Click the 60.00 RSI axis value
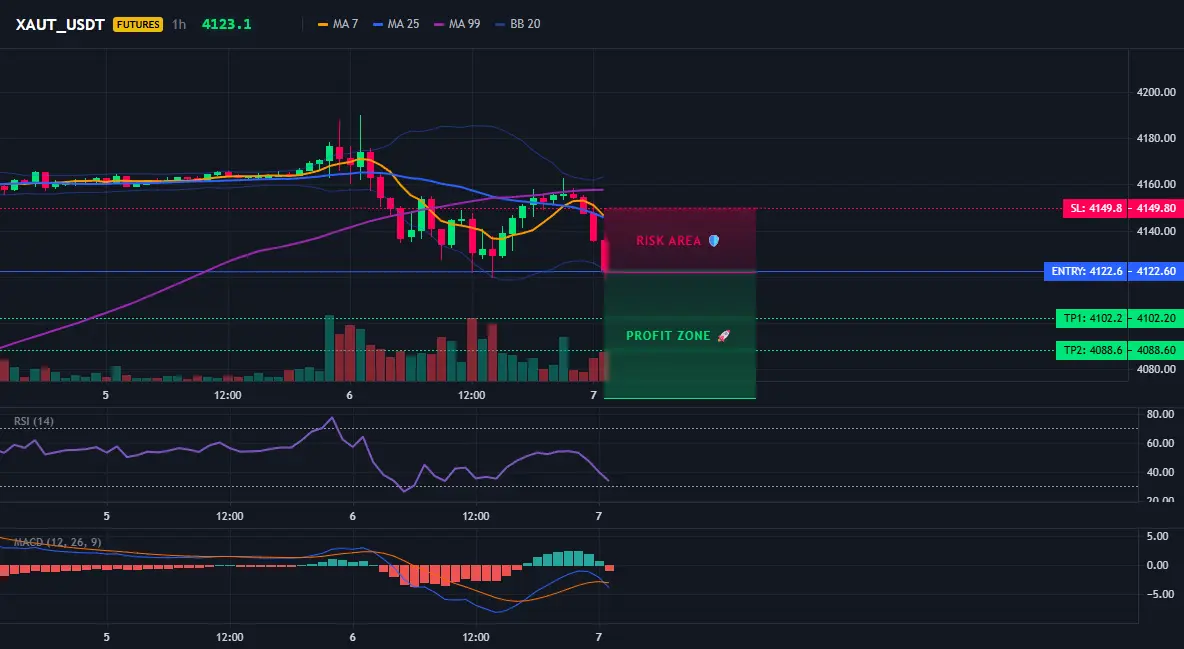 (1160, 443)
